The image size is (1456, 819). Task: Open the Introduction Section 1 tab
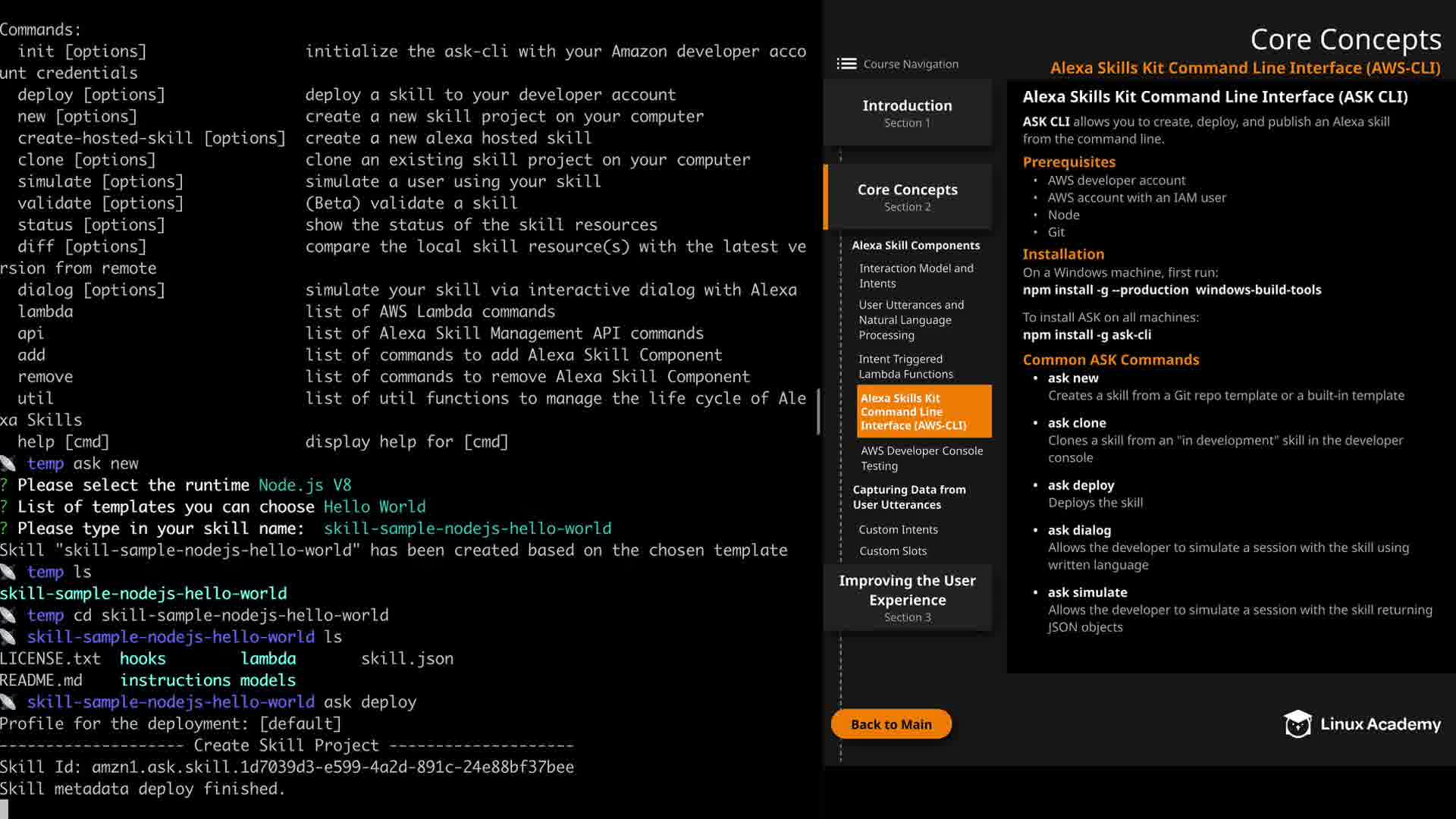(907, 112)
